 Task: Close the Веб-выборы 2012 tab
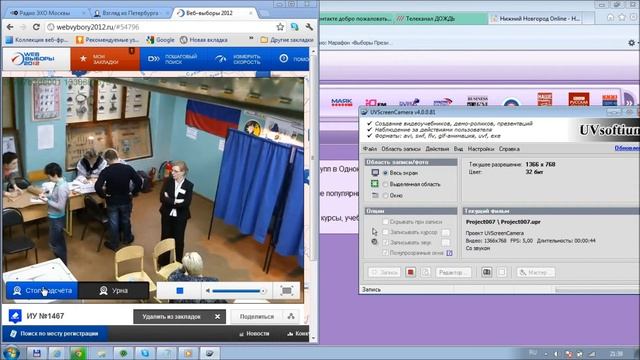[251, 13]
